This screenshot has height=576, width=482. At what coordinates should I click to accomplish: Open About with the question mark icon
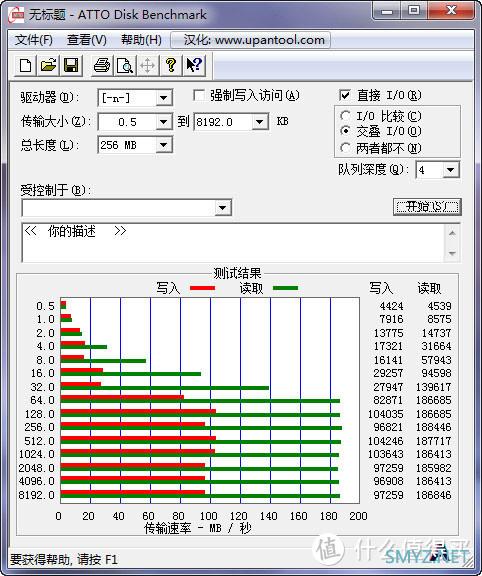(x=170, y=66)
